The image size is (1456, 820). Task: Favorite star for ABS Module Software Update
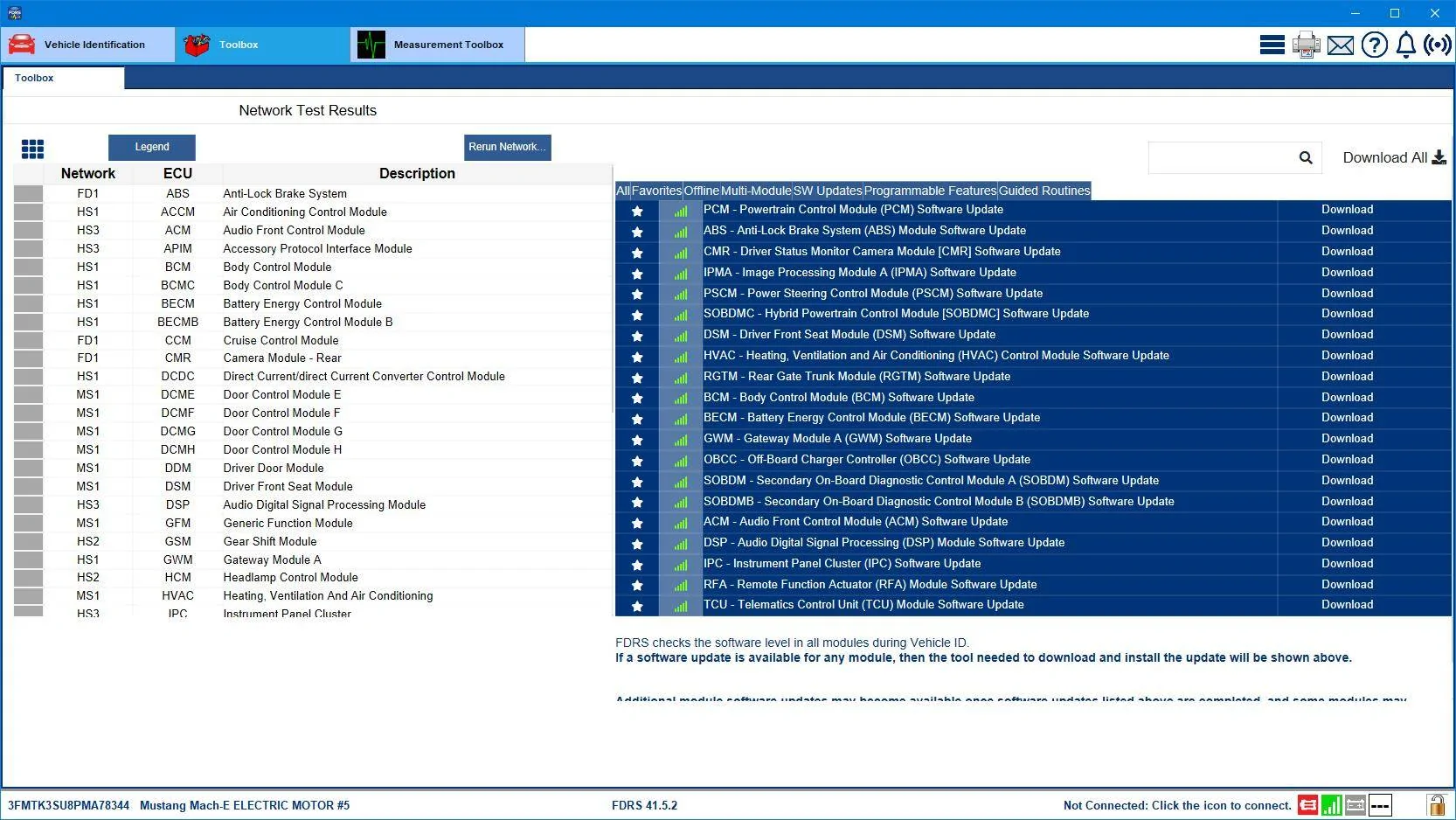coord(637,232)
